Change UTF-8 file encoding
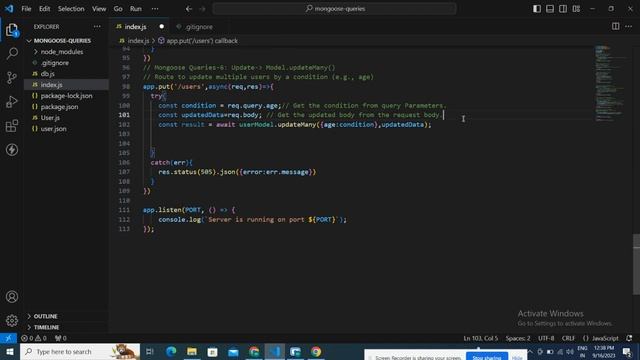The image size is (640, 360). click(x=546, y=338)
